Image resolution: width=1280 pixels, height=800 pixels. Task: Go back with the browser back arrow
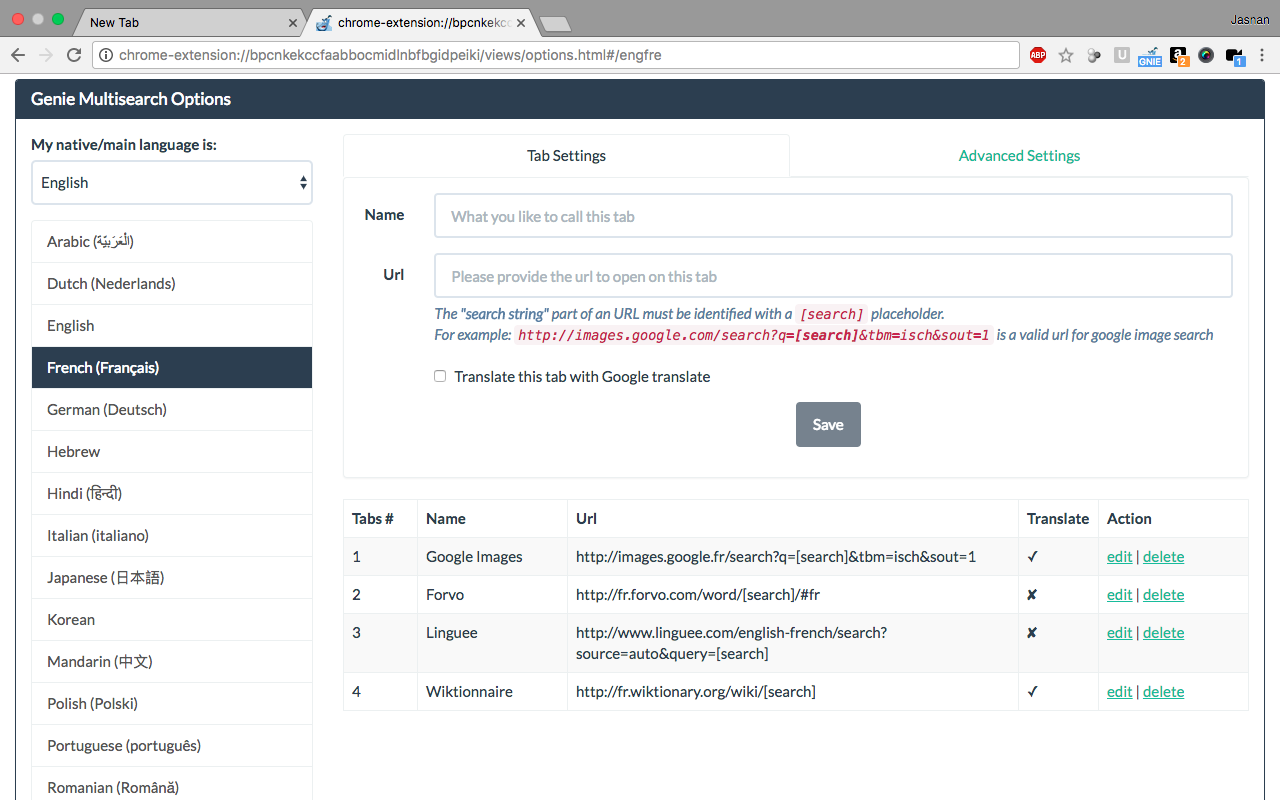pyautogui.click(x=19, y=55)
